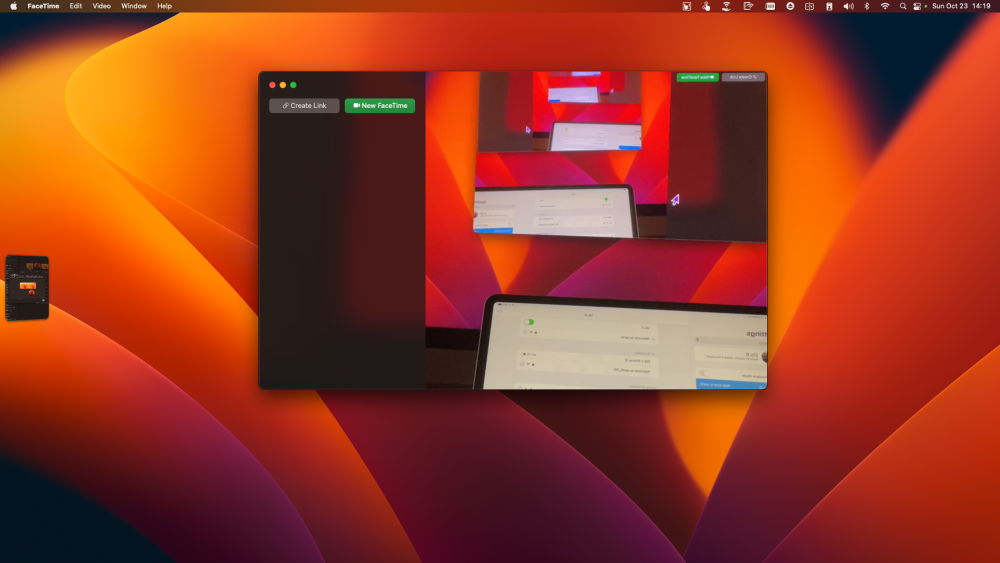Image resolution: width=1000 pixels, height=563 pixels.
Task: Click the Bluetooth menu bar icon
Action: click(x=867, y=6)
